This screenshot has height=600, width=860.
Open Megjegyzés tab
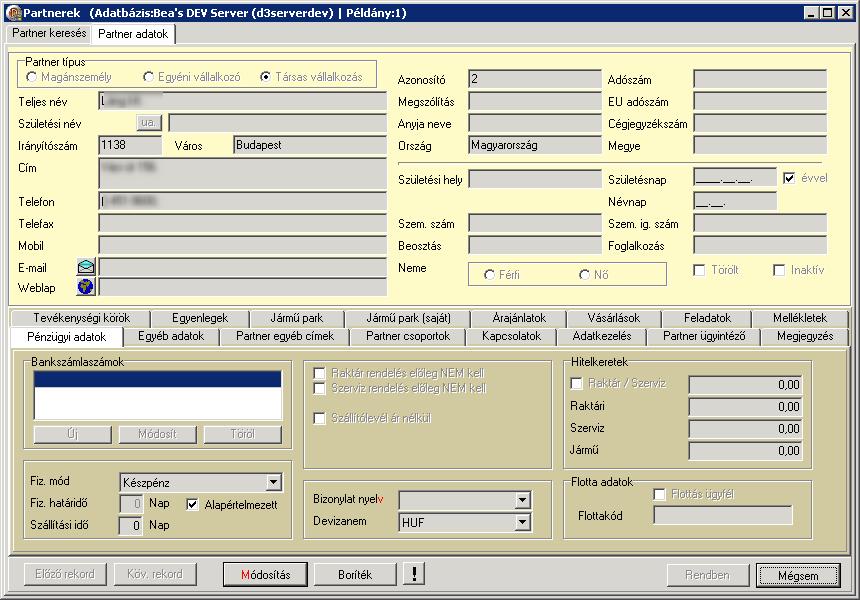tap(805, 336)
